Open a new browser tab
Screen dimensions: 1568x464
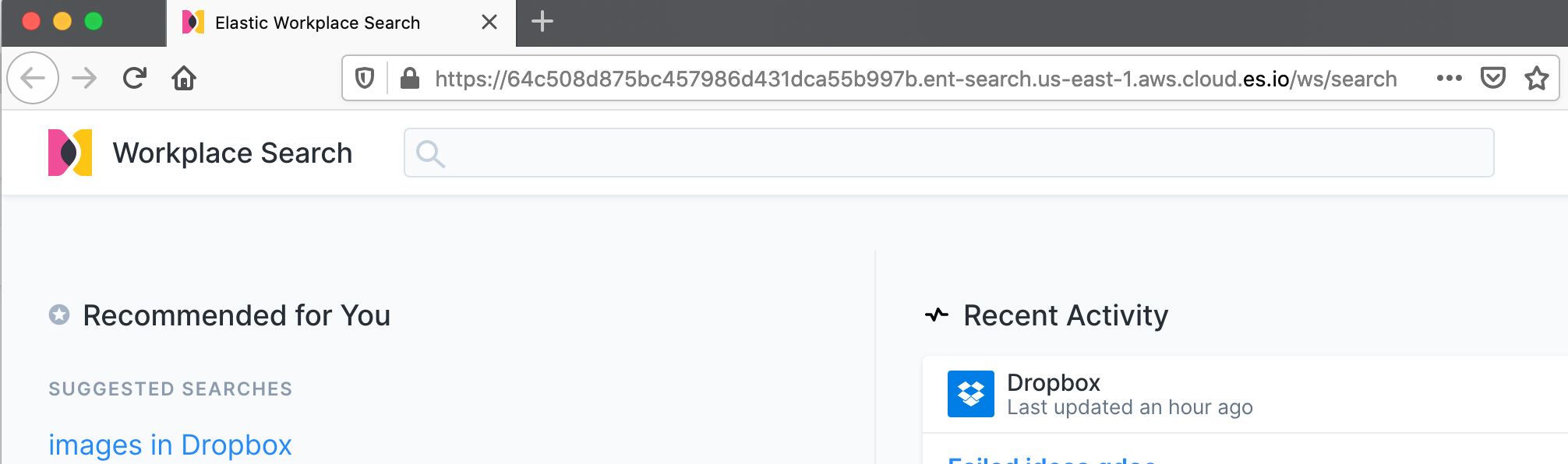(542, 22)
